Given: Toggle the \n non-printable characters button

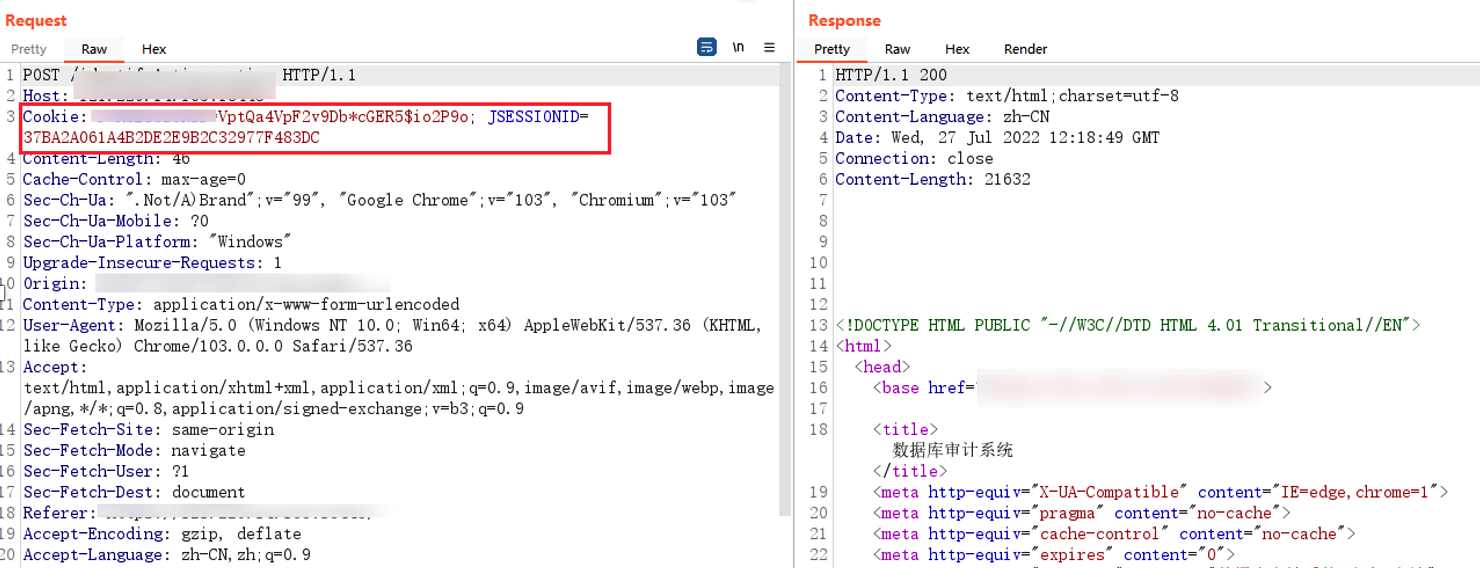Looking at the screenshot, I should tap(738, 47).
